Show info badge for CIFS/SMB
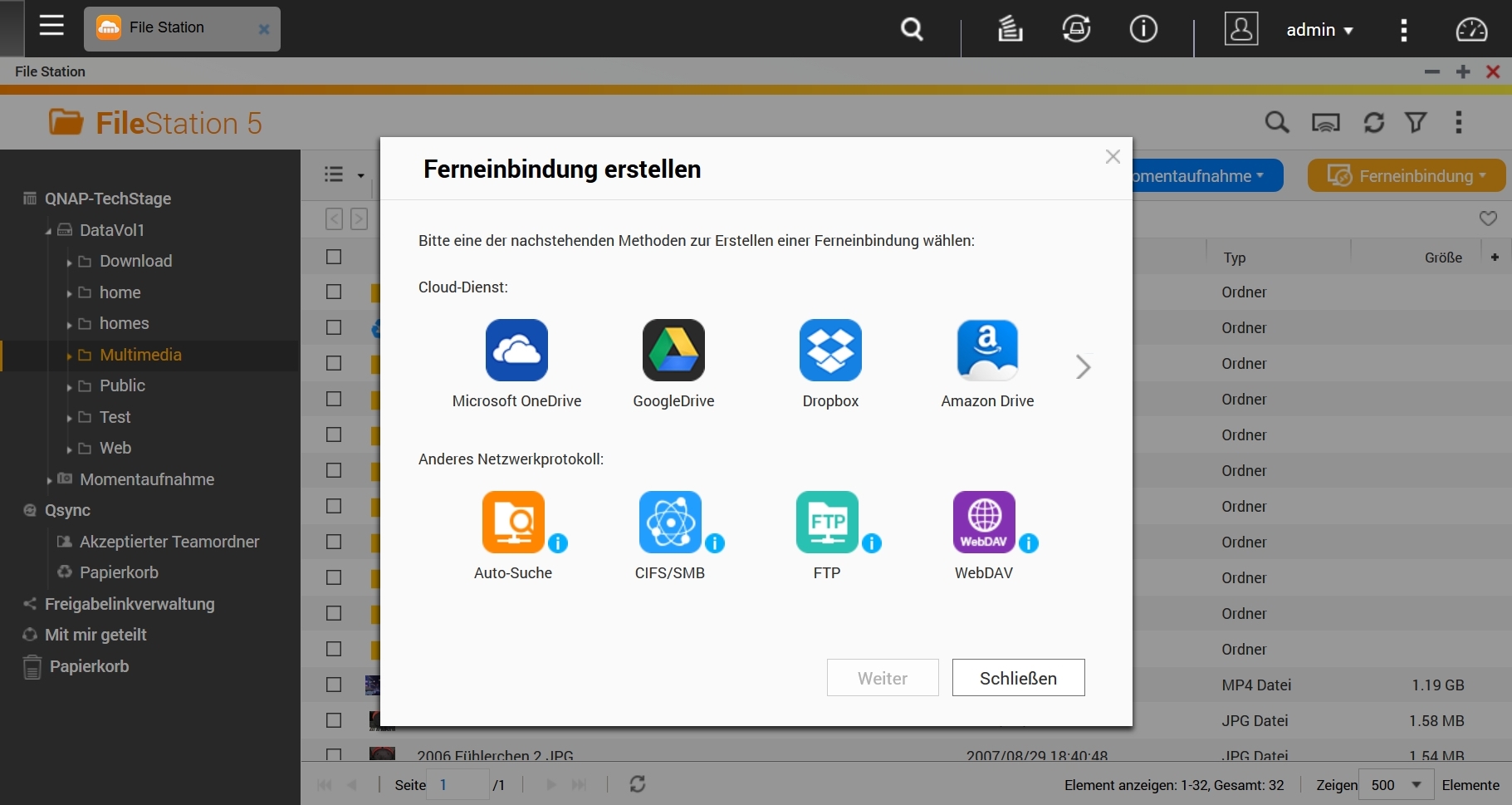This screenshot has width=1512, height=805. coord(715,543)
